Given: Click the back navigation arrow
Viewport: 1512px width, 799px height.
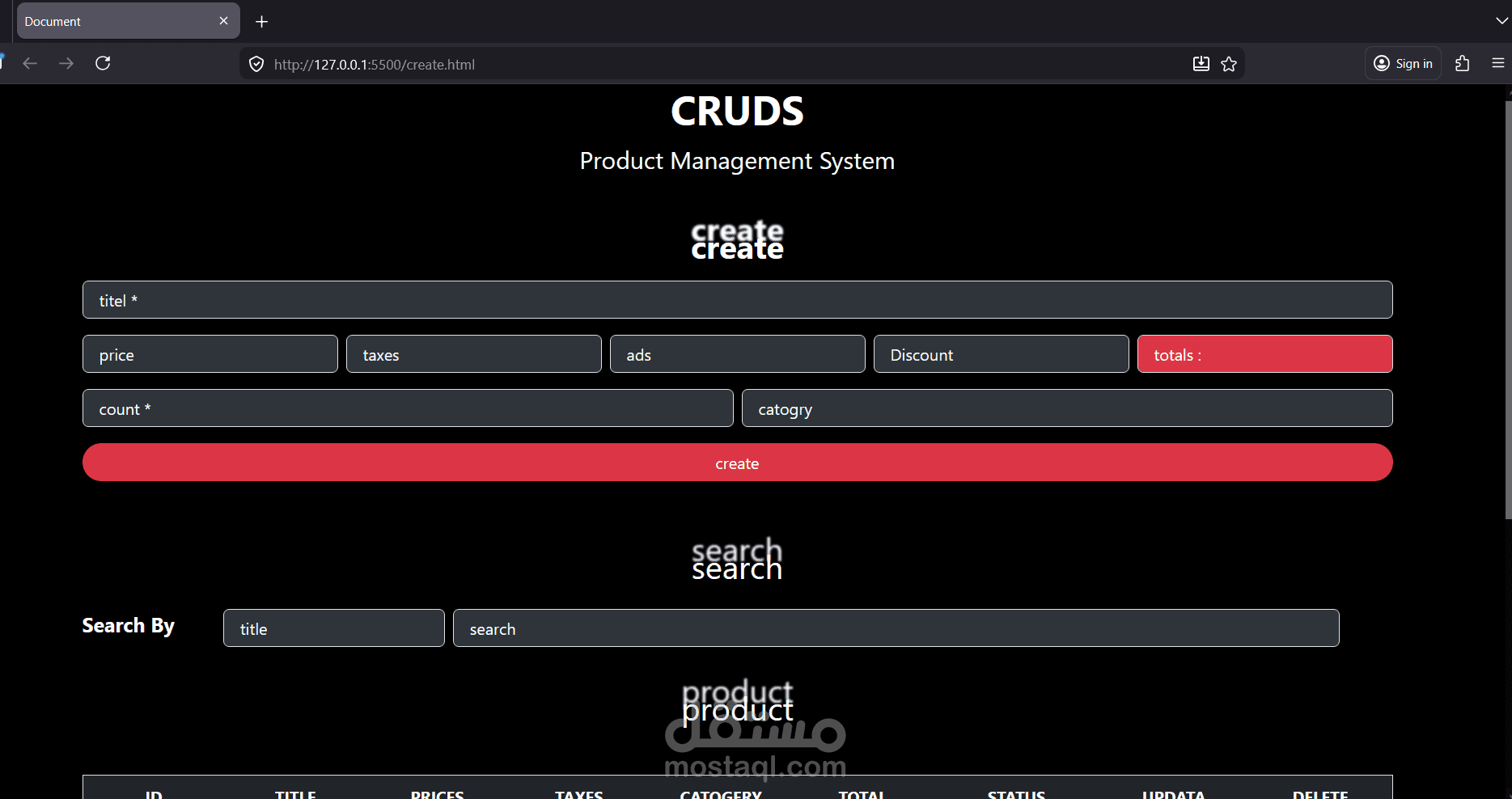Looking at the screenshot, I should (30, 62).
